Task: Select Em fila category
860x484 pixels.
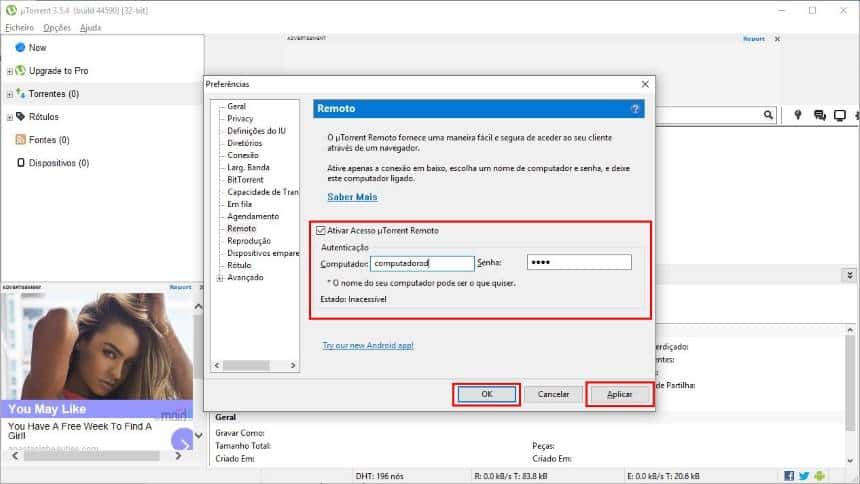Action: click(239, 204)
